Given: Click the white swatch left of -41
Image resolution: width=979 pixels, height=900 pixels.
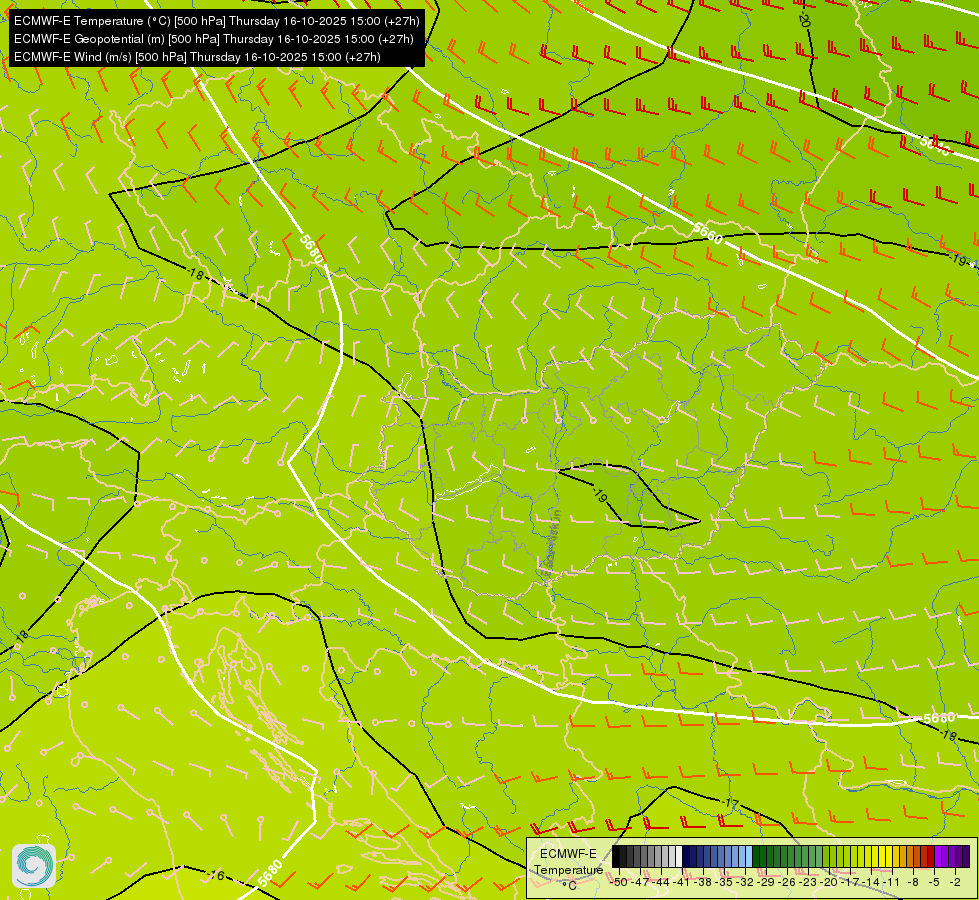Looking at the screenshot, I should 679,856.
